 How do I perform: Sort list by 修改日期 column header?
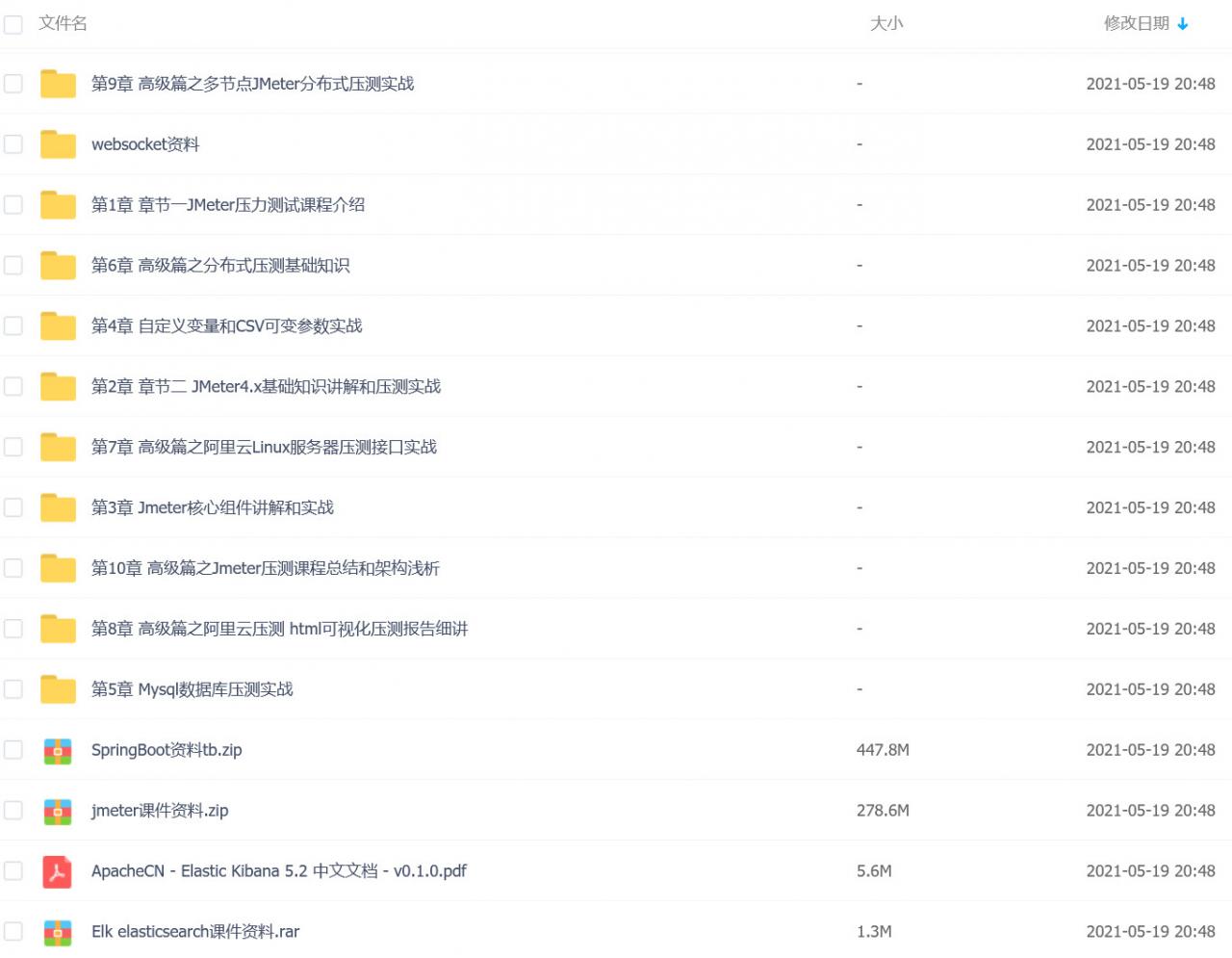[1137, 23]
